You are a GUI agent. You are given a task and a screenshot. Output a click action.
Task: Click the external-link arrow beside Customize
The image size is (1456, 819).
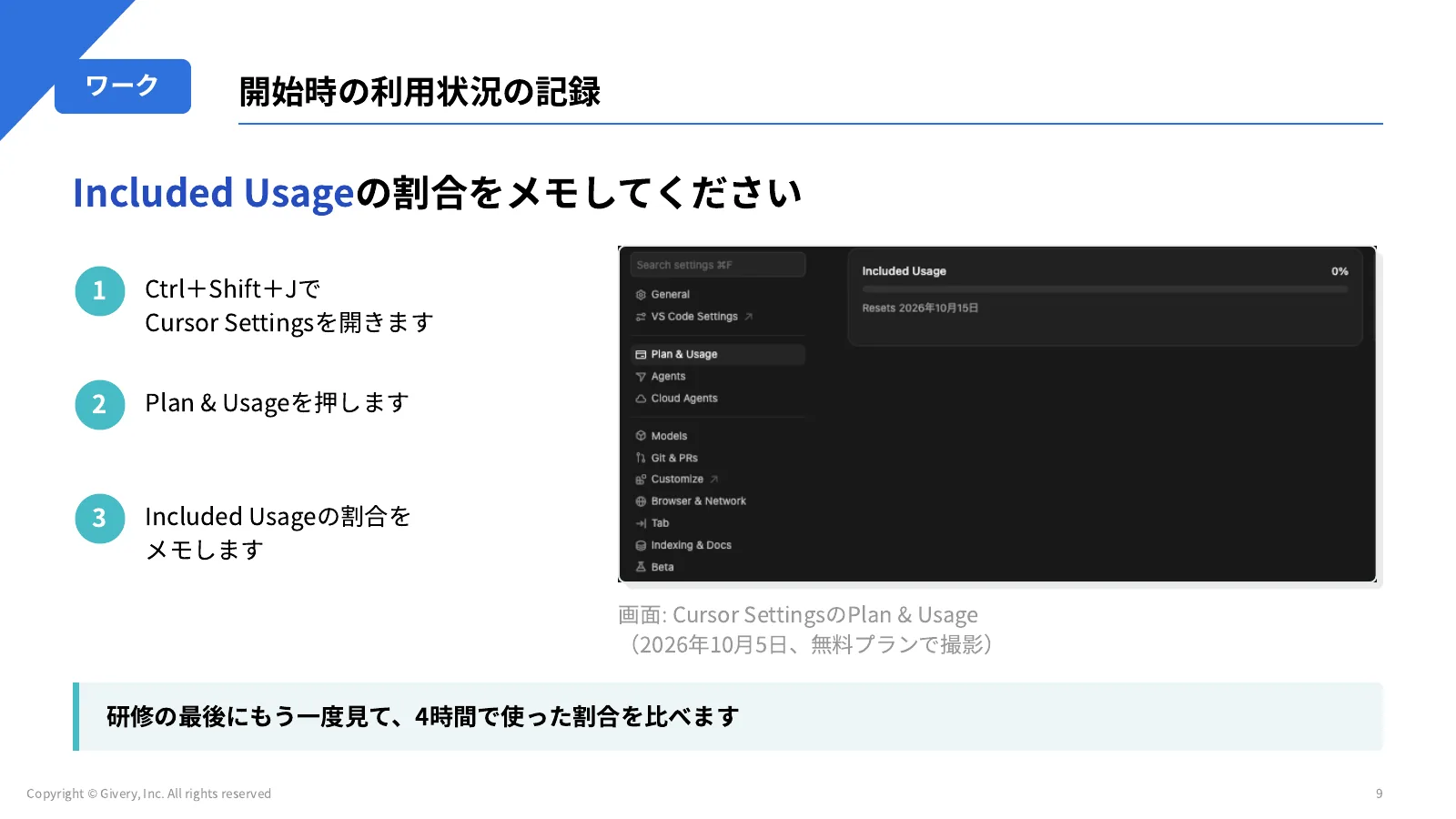tap(714, 480)
